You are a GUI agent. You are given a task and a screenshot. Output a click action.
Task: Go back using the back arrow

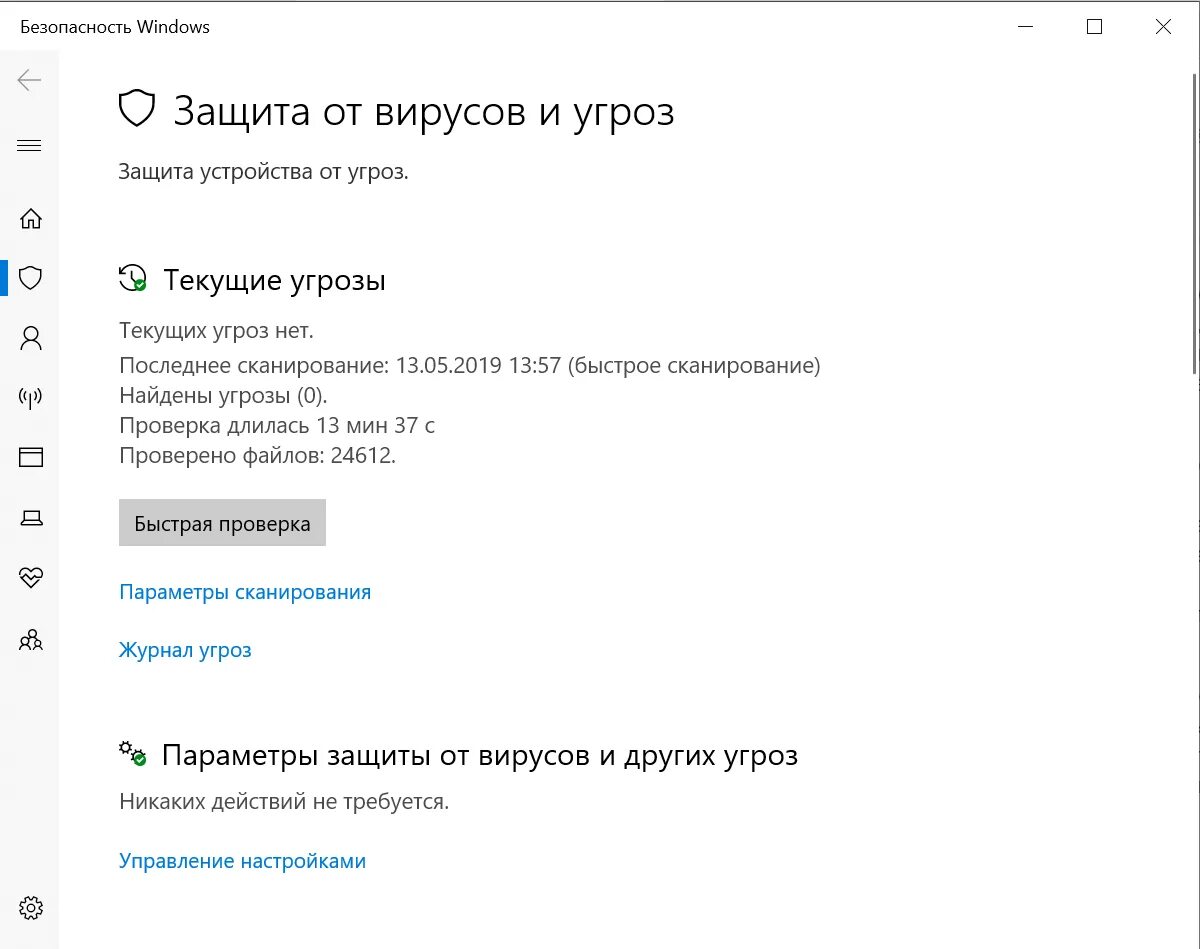[30, 81]
